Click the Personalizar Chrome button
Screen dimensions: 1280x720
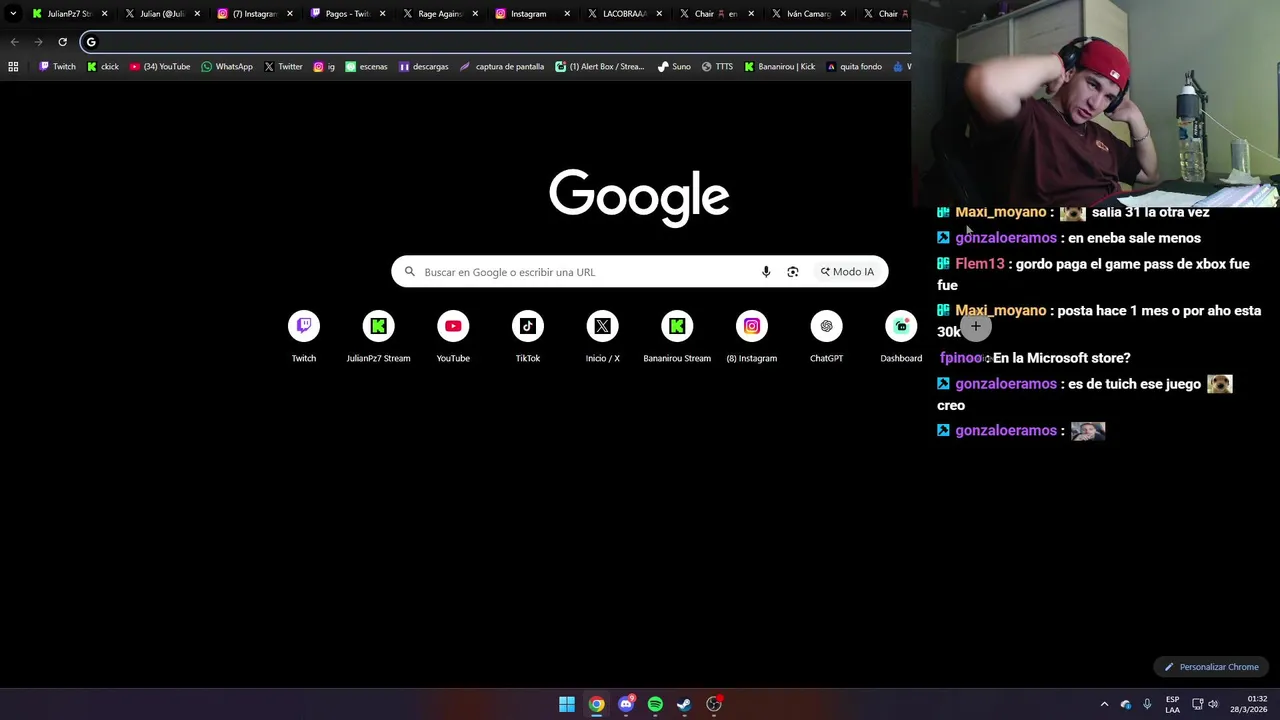point(1211,667)
